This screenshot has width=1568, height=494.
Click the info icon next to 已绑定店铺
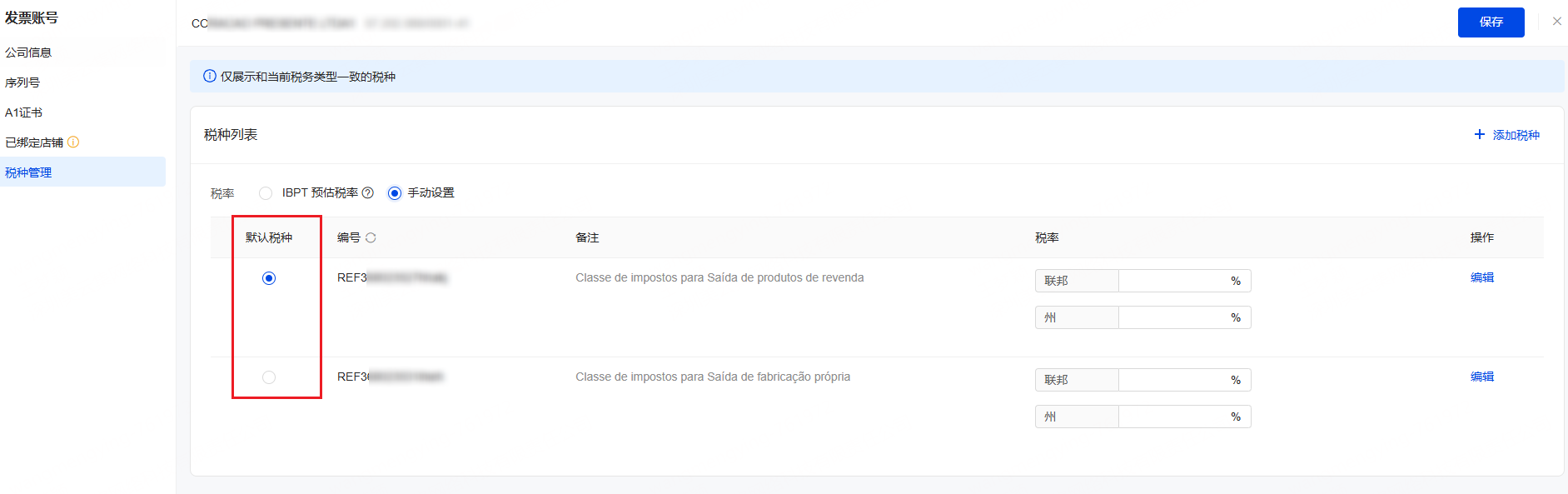(73, 142)
